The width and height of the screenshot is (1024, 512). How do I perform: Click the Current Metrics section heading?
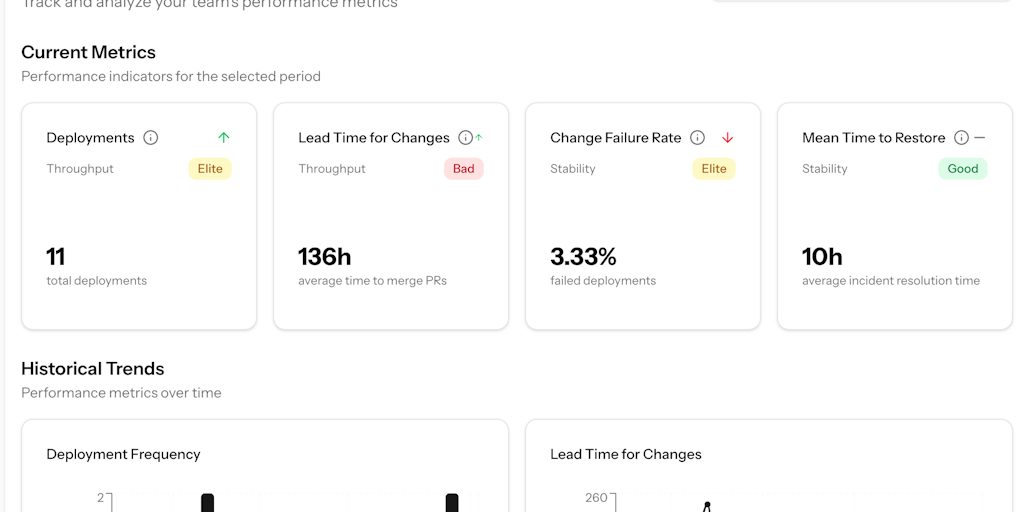(x=88, y=52)
